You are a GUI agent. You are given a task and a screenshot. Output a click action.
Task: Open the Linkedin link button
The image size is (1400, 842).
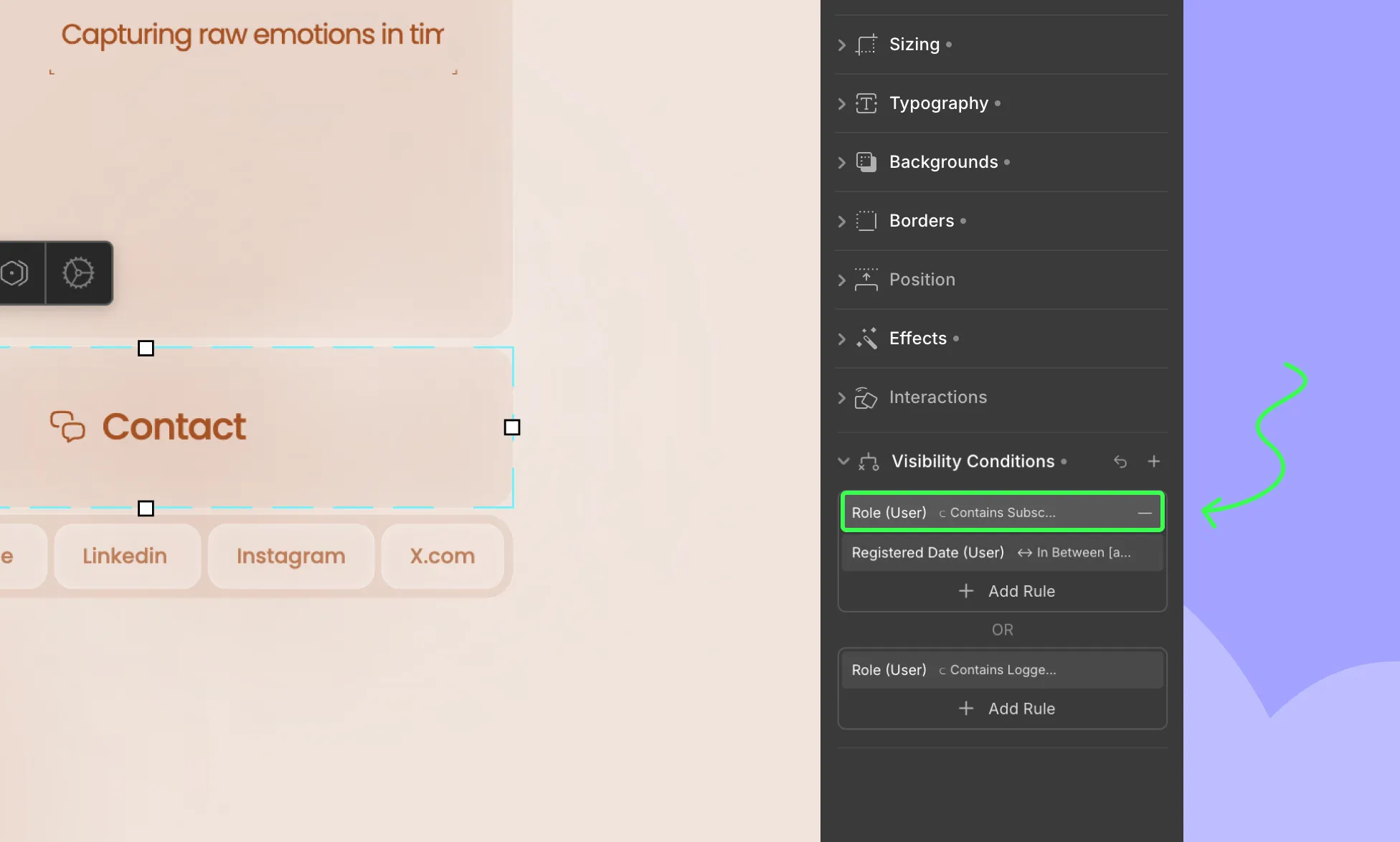pos(127,556)
